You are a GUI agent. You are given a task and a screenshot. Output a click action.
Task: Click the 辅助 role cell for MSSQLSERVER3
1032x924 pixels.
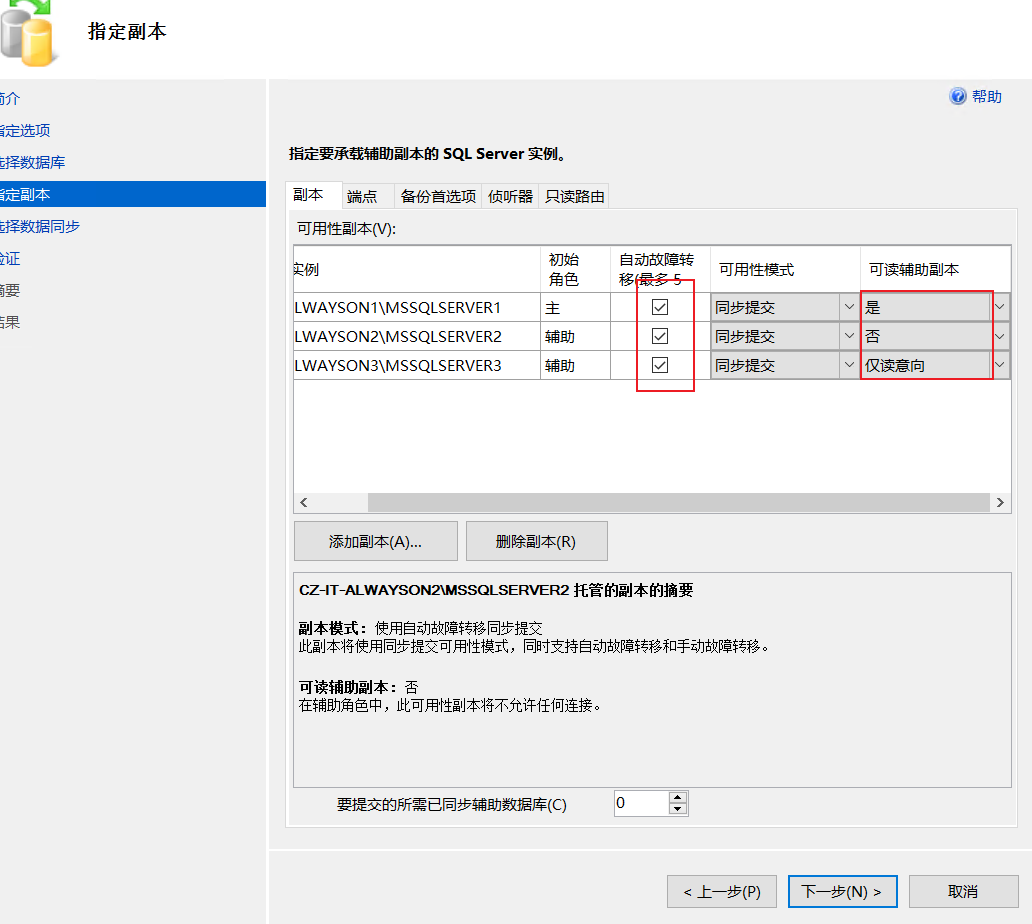[575, 365]
